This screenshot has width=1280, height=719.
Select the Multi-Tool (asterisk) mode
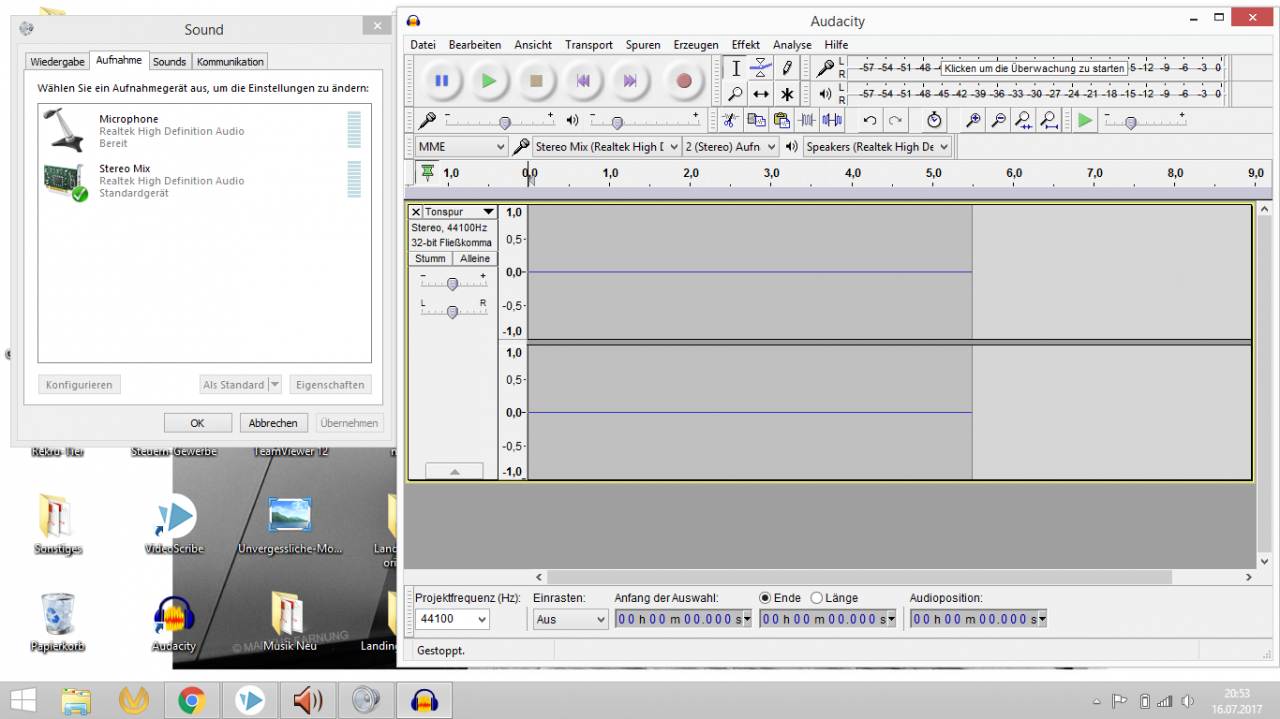point(787,94)
